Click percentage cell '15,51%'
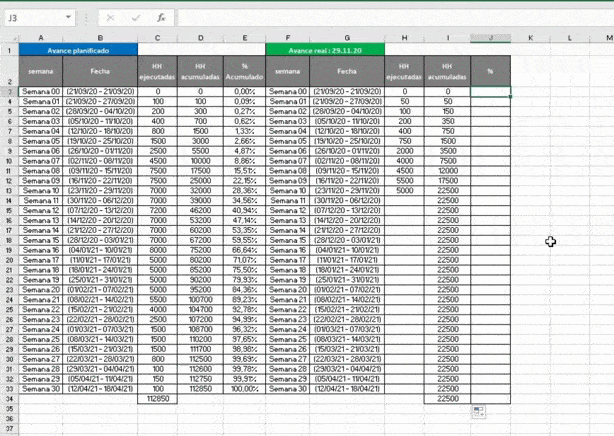The height and width of the screenshot is (436, 614). point(245,171)
